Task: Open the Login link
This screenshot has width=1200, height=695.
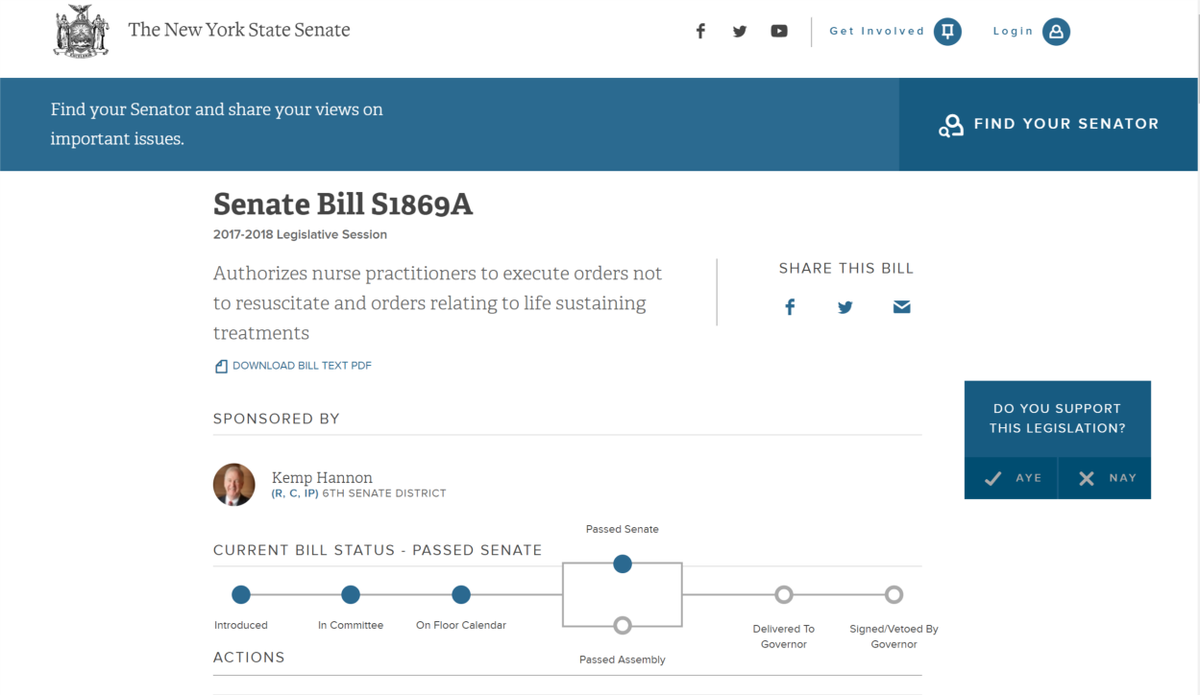Action: click(x=1013, y=31)
